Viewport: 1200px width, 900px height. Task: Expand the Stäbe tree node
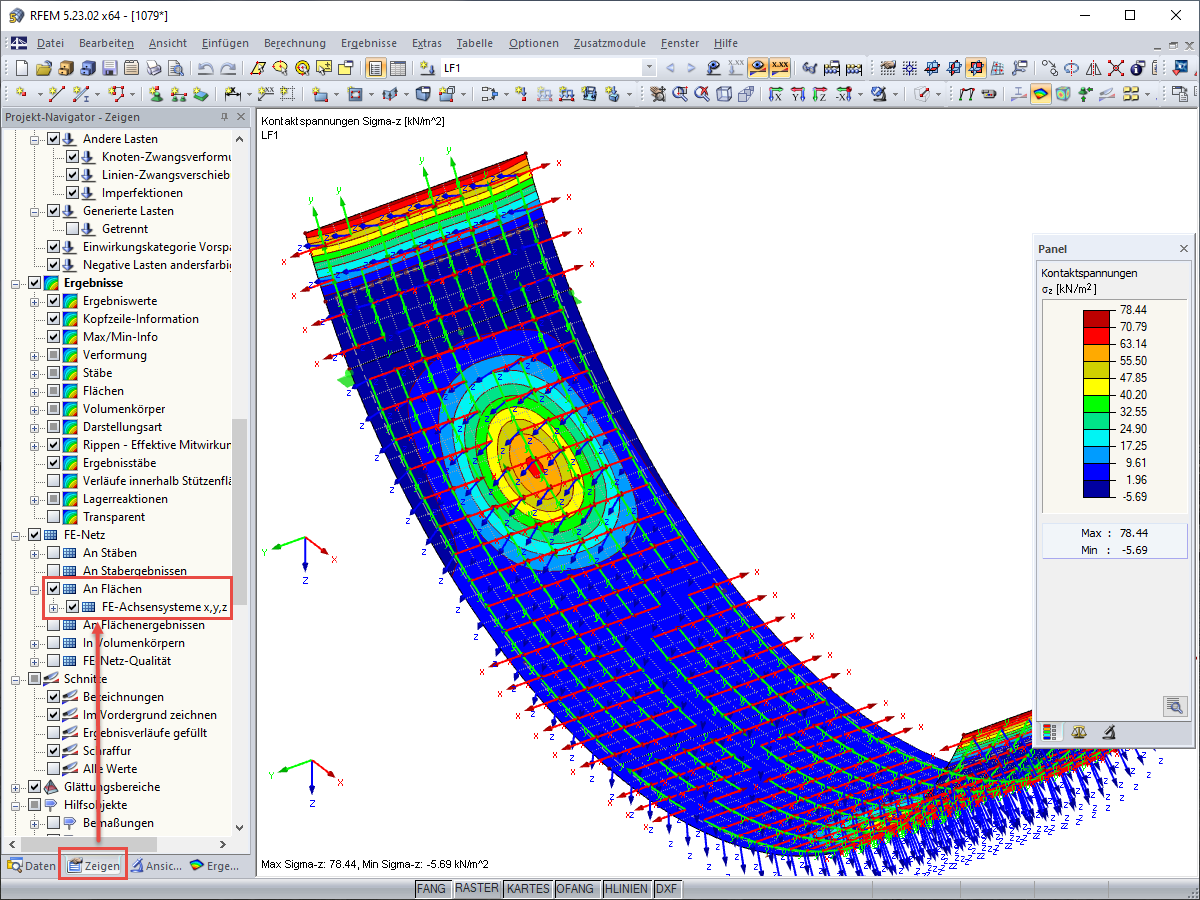point(35,373)
